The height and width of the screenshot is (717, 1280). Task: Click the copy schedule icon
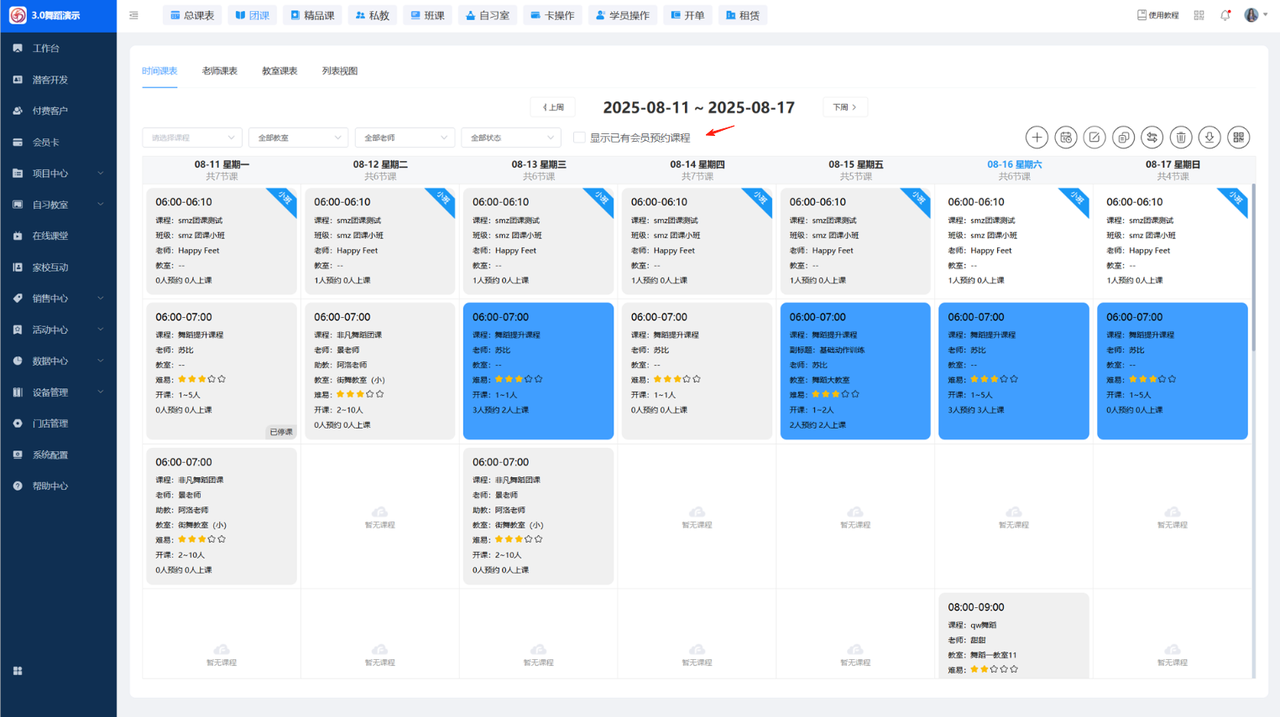click(1124, 137)
